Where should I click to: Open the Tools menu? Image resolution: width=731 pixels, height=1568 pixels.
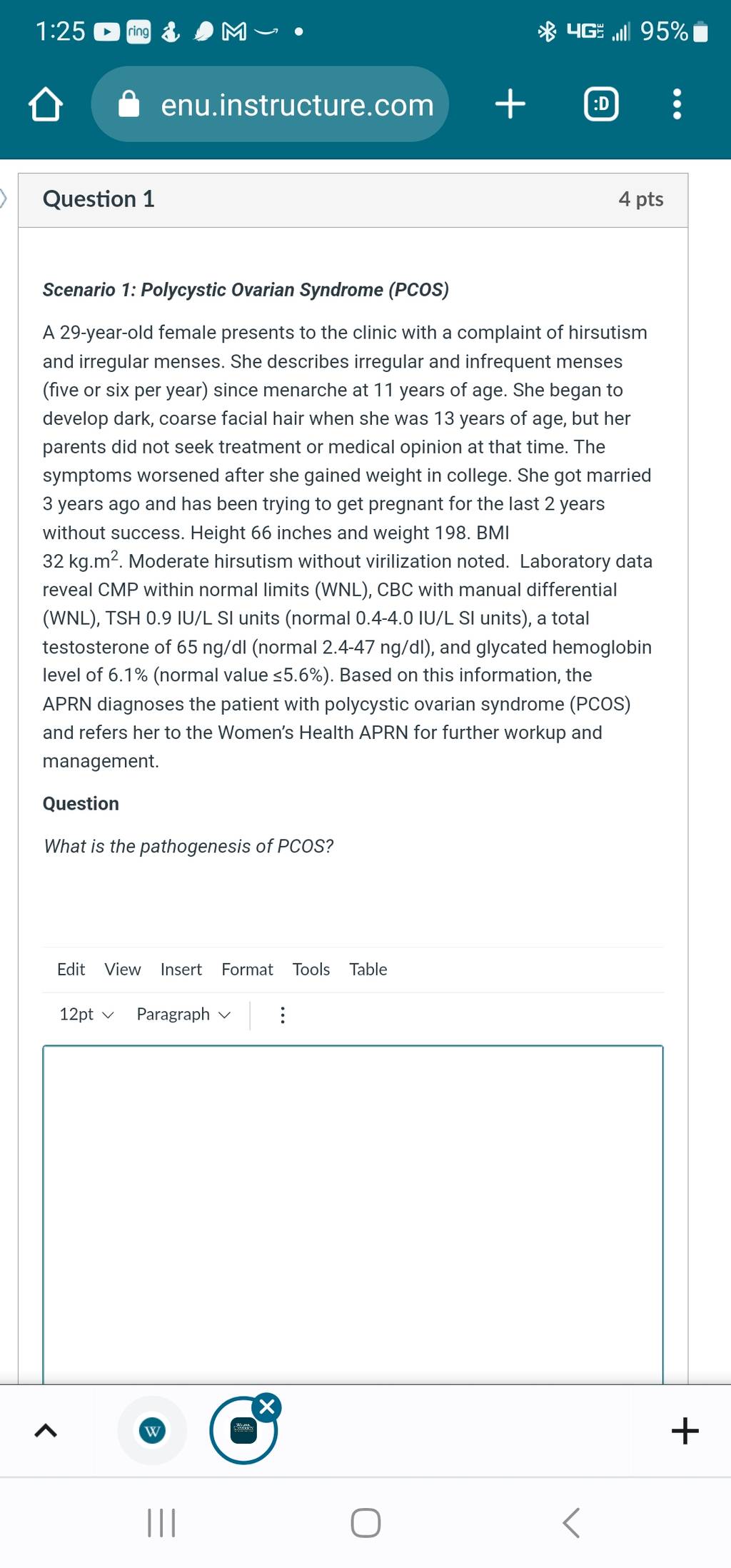tap(311, 969)
